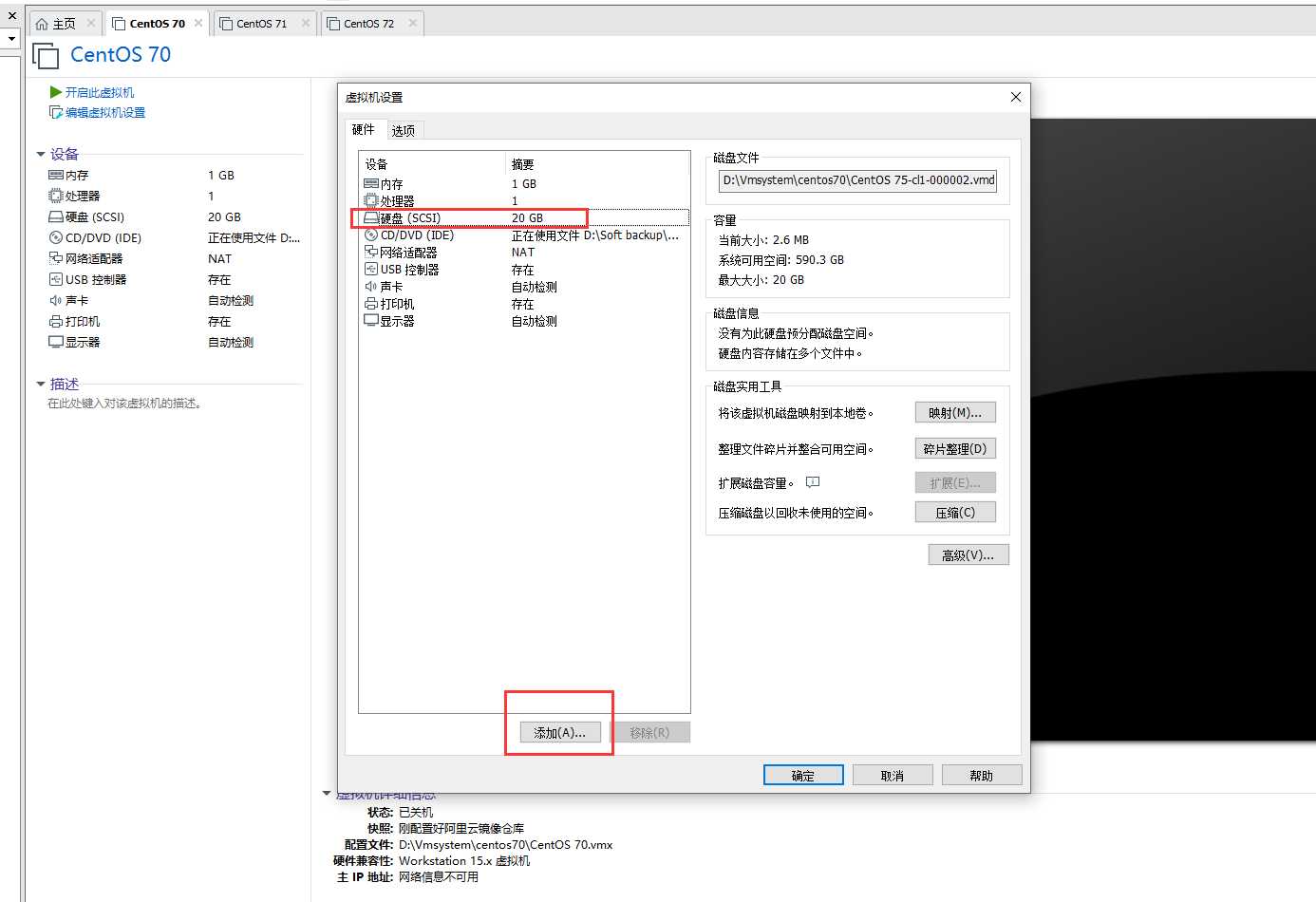
Task: Click the 开启此虚拟机 link
Action: (100, 92)
